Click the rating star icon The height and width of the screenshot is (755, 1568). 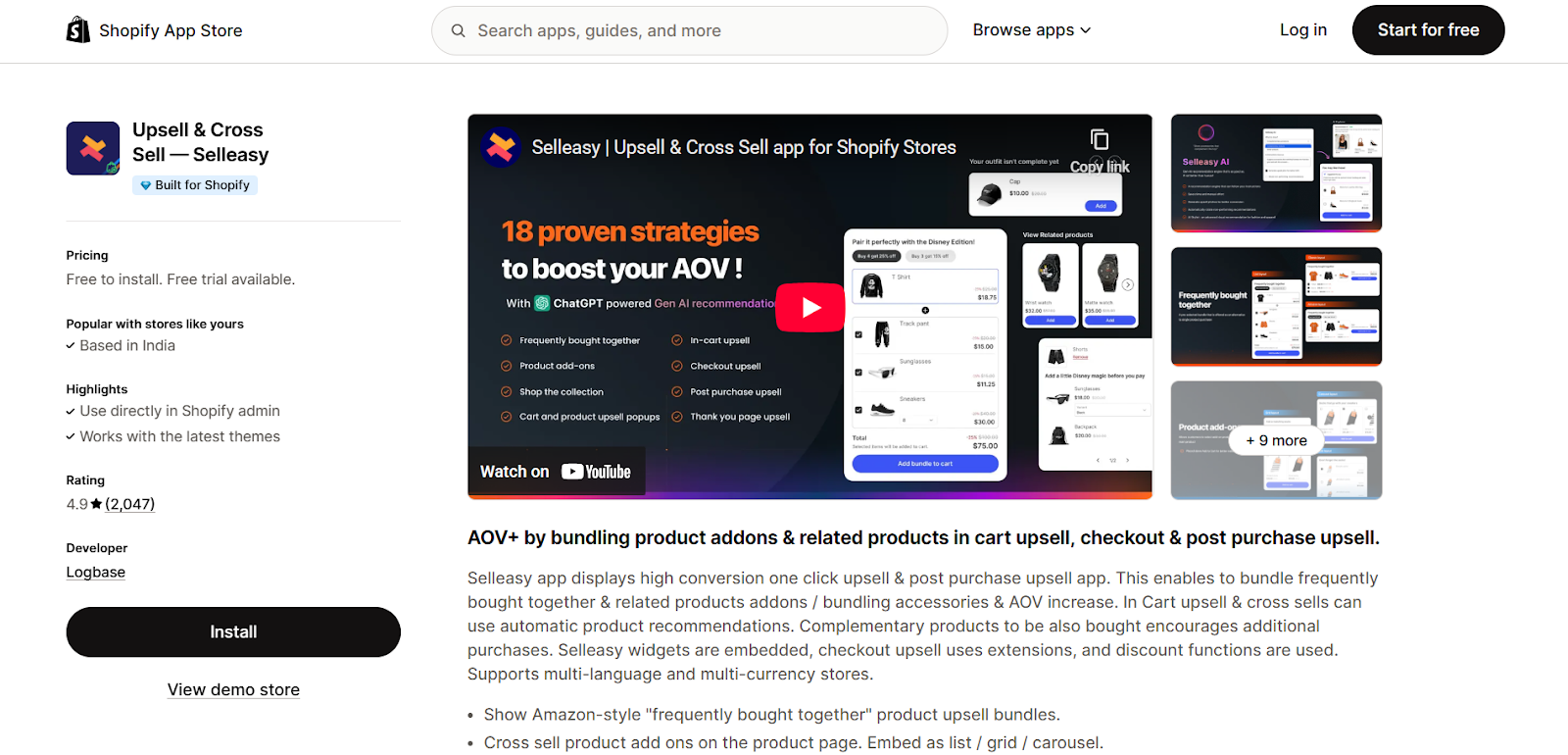tap(96, 504)
